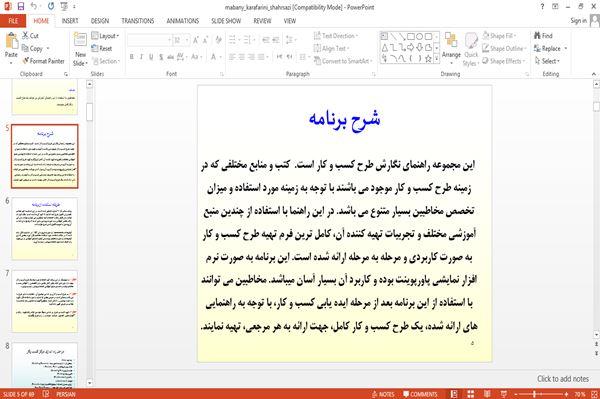Start Slide Show from status bar icon
Screen dimensions: 600x399
[504, 394]
